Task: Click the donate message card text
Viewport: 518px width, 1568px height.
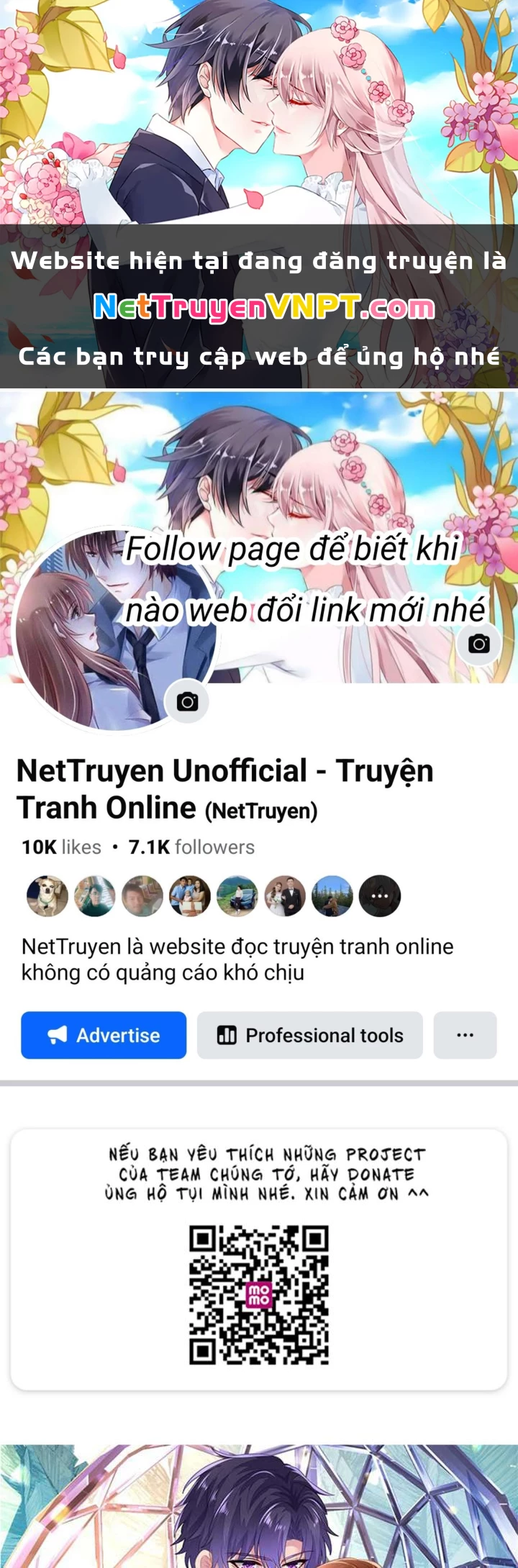Action: pyautogui.click(x=266, y=1175)
